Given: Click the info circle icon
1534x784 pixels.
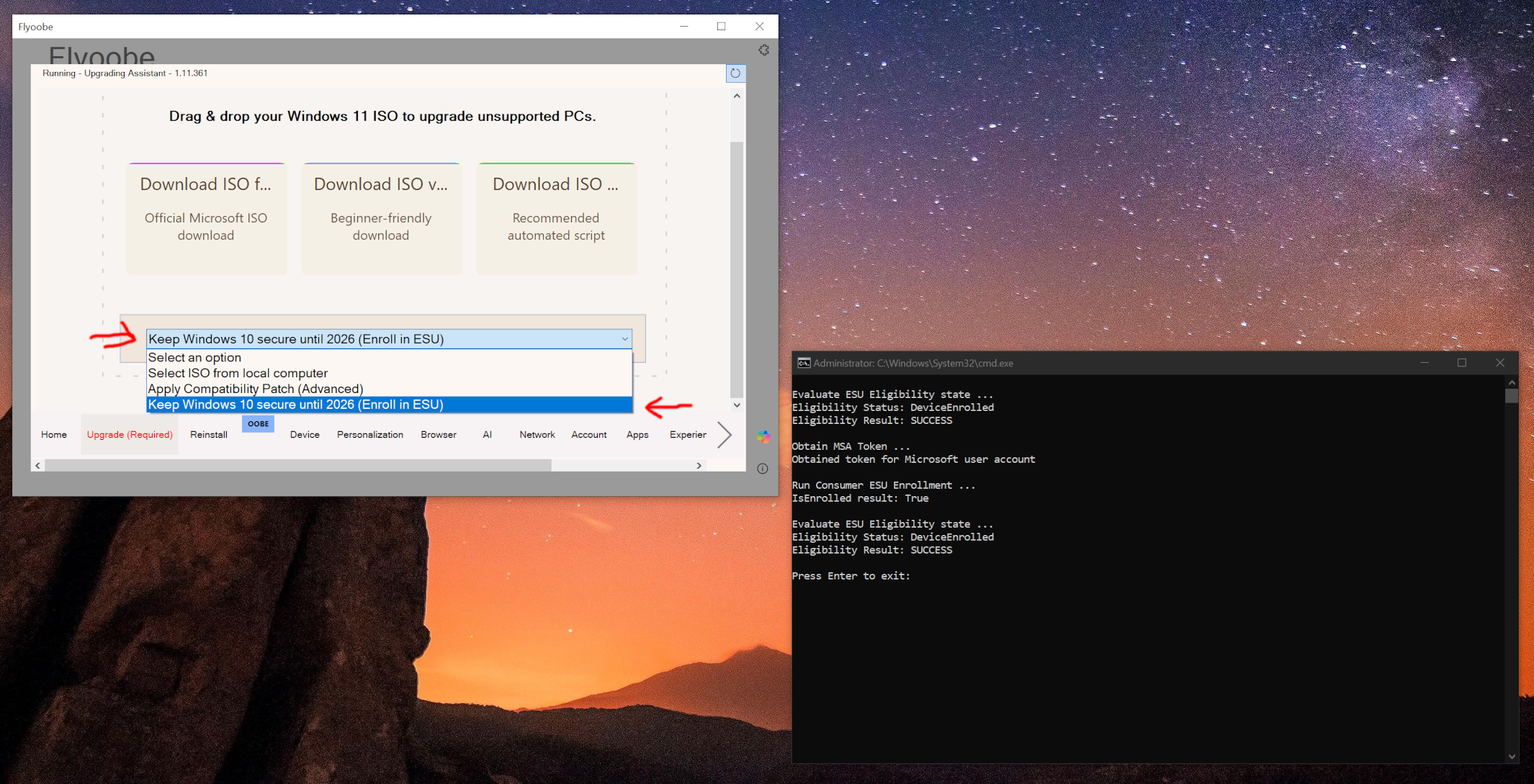Looking at the screenshot, I should [763, 469].
